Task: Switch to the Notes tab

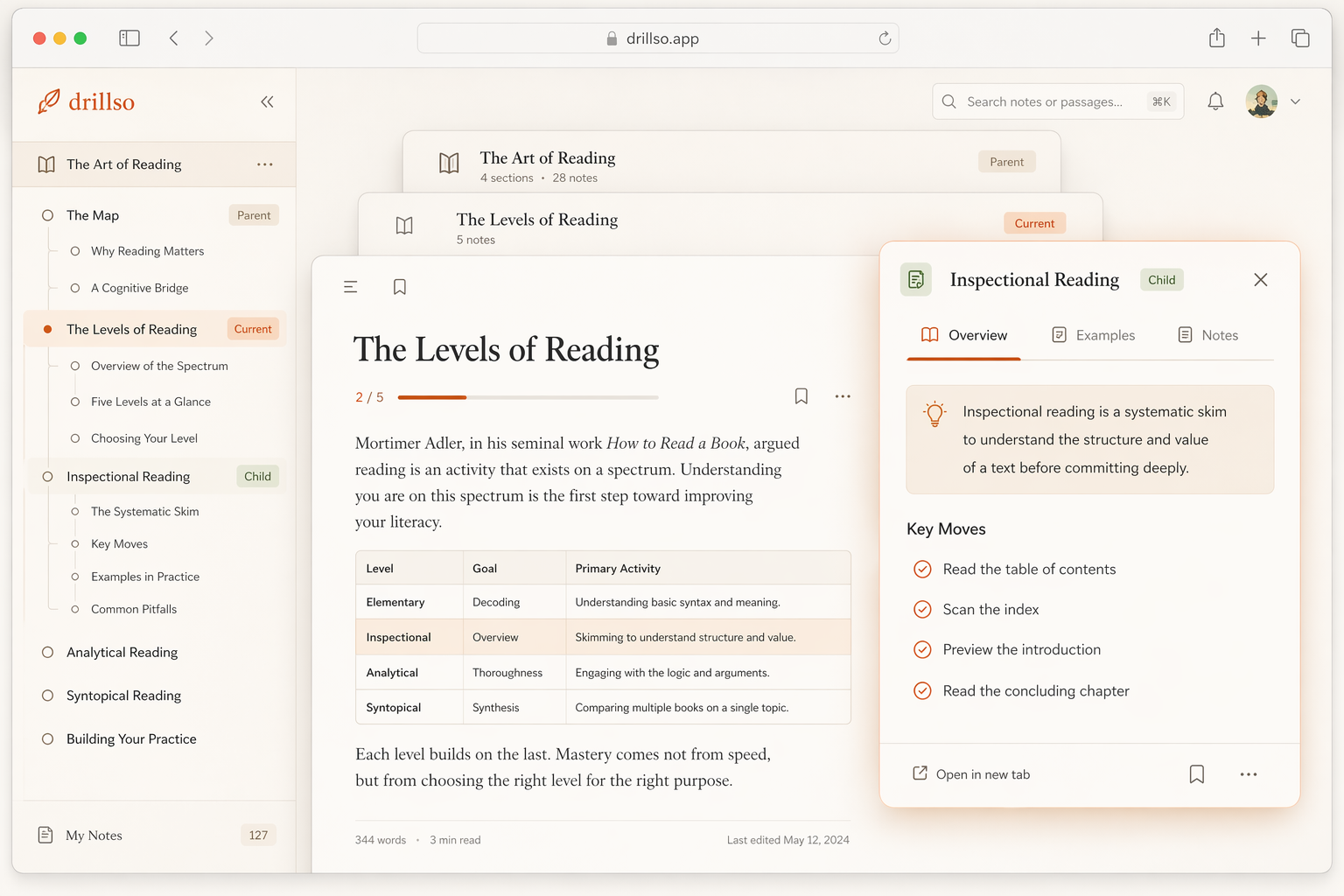Action: click(1208, 335)
